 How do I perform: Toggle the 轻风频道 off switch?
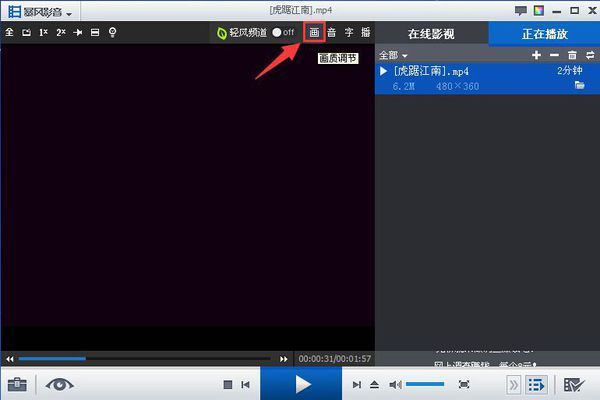point(283,33)
